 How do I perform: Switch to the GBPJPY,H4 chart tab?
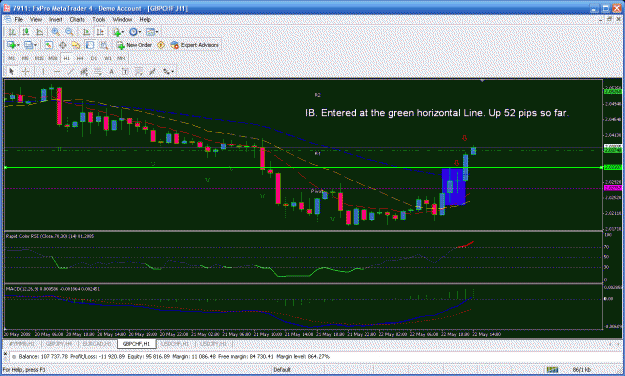tap(59, 343)
